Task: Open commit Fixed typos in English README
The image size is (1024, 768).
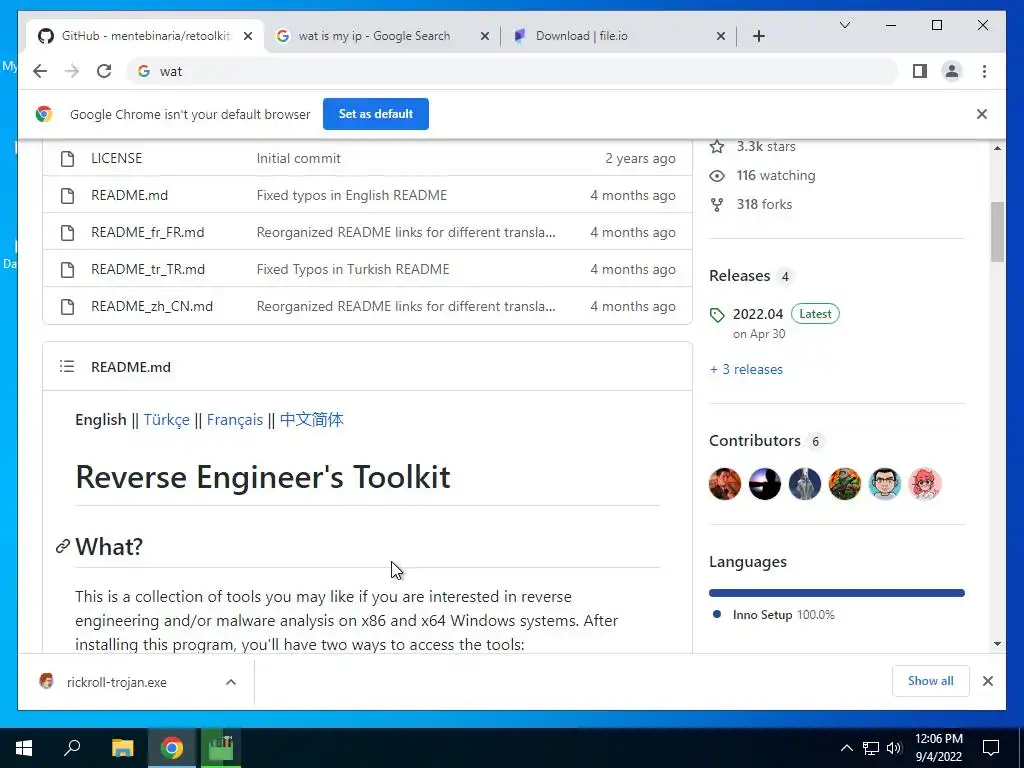Action: coord(351,195)
